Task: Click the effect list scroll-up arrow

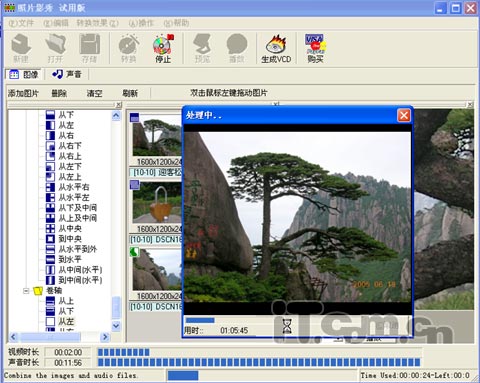Action: 116,116
